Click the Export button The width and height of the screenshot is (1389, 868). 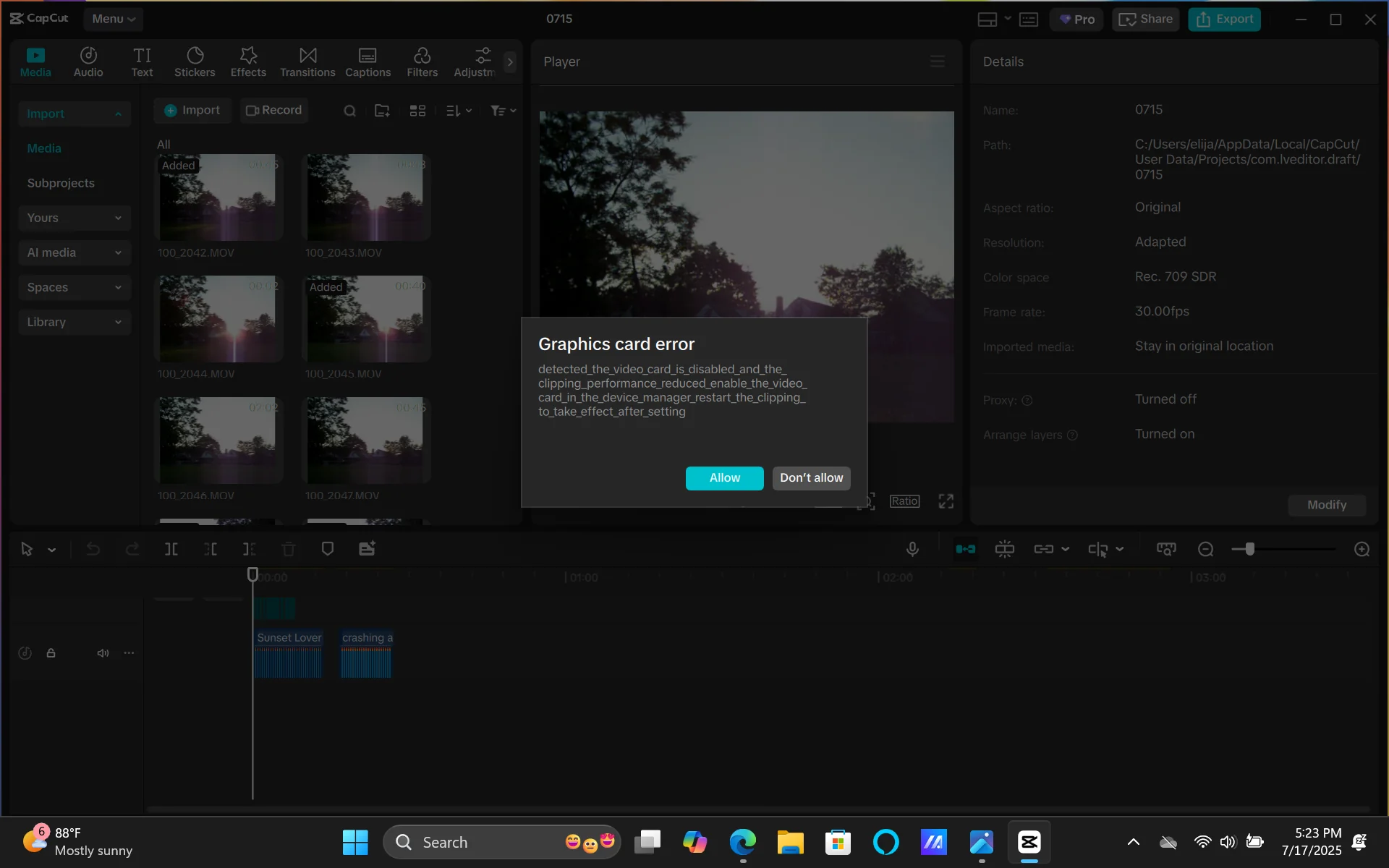pyautogui.click(x=1224, y=20)
